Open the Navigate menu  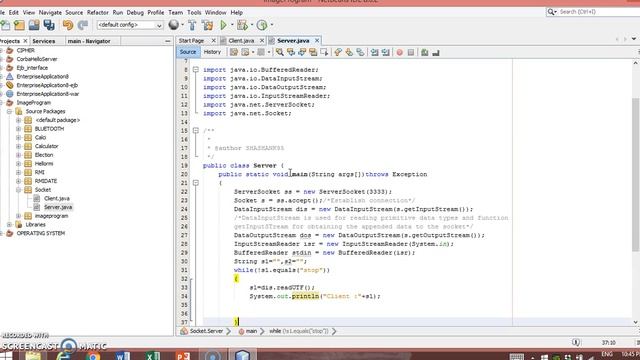point(50,13)
